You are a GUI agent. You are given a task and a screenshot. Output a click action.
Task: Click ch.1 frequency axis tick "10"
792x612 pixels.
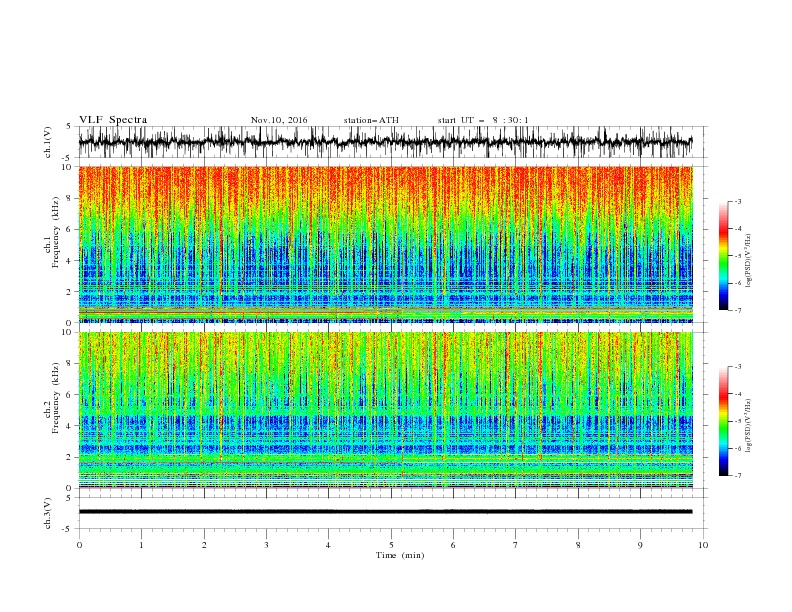[68, 167]
